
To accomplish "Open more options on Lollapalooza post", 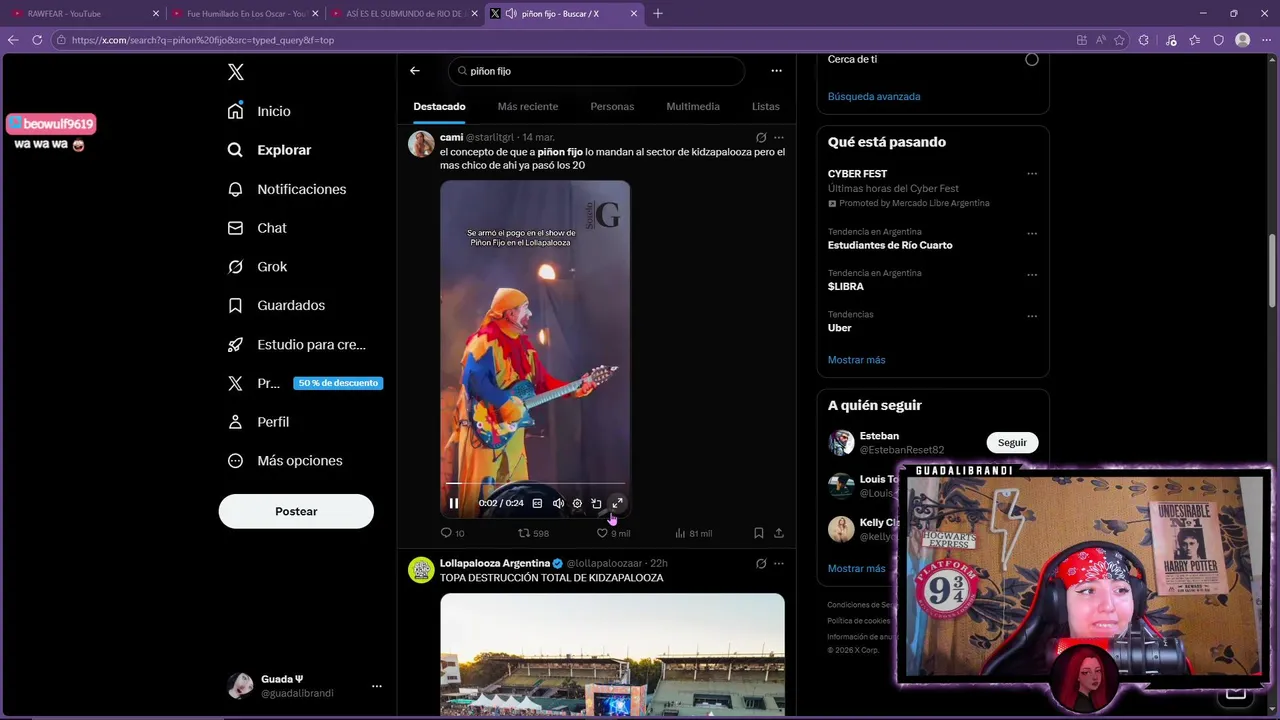I will (779, 564).
